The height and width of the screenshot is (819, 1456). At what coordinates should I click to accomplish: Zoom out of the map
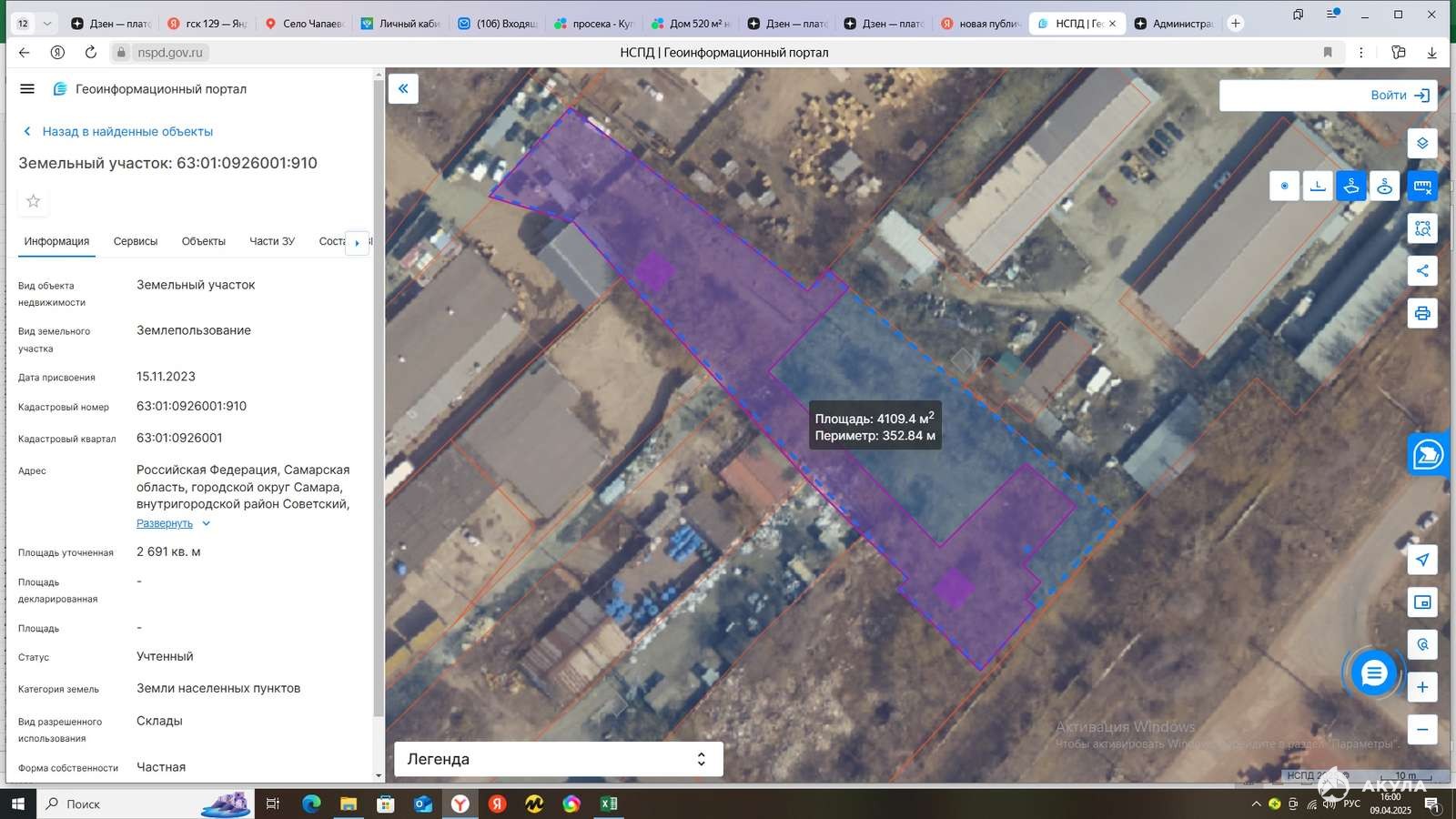point(1422,730)
